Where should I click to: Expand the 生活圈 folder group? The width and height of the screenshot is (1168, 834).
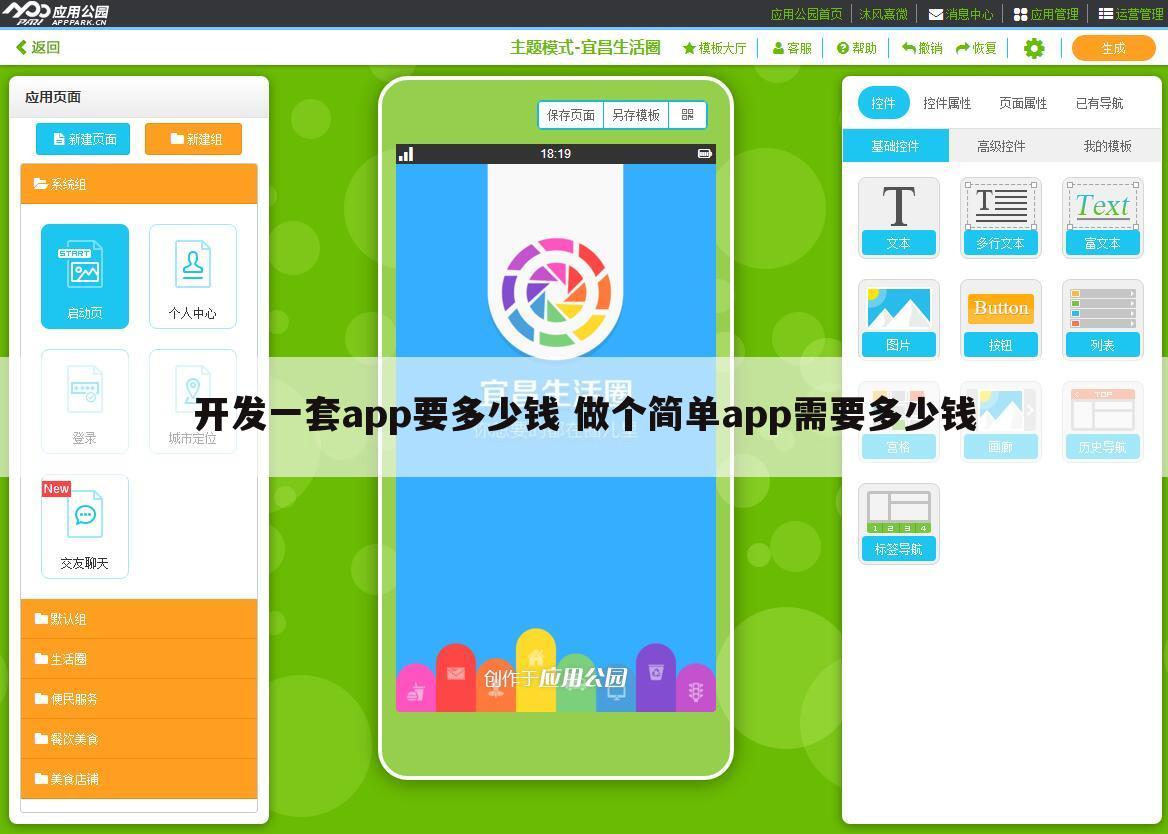pyautogui.click(x=139, y=659)
